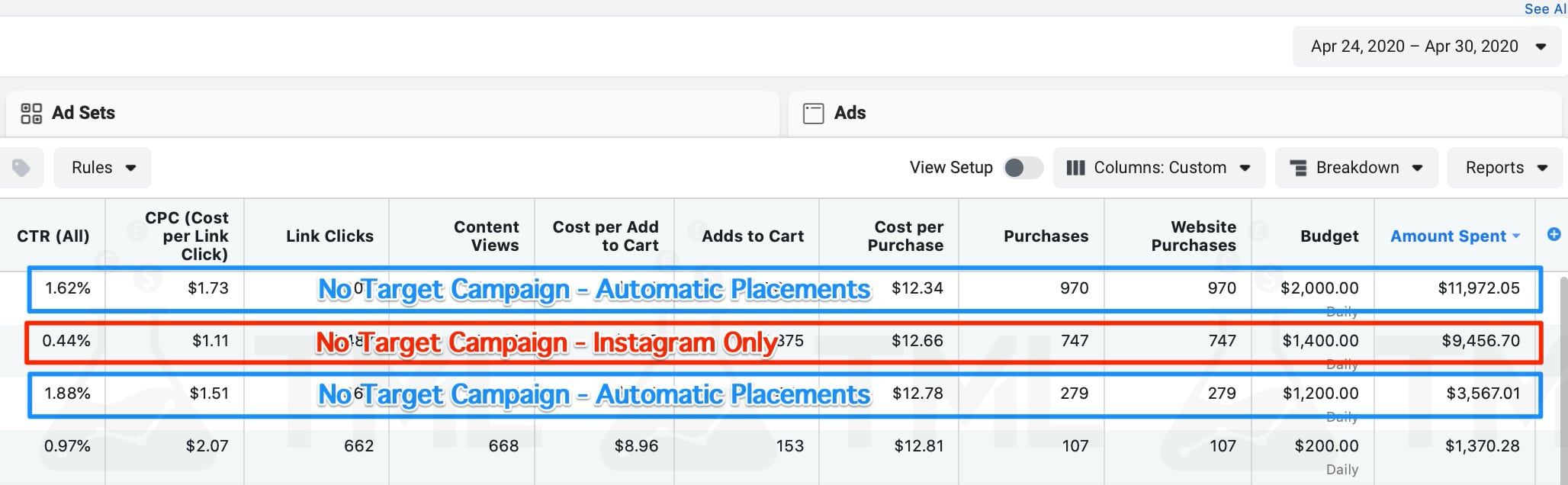
Task: Switch to the Ads tab
Action: (850, 114)
